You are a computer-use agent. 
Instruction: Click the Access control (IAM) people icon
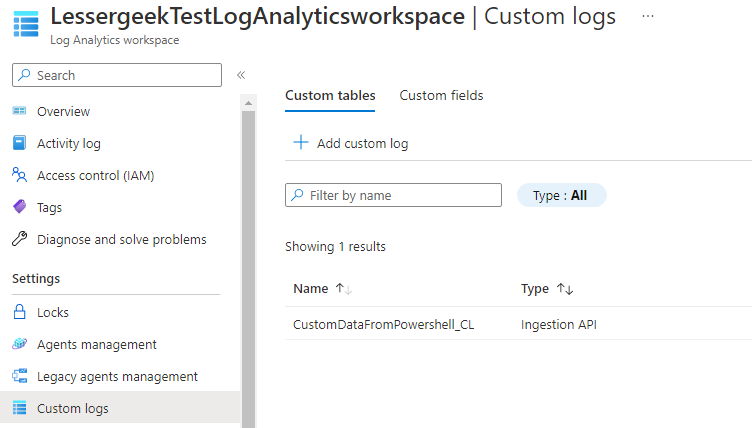[19, 175]
